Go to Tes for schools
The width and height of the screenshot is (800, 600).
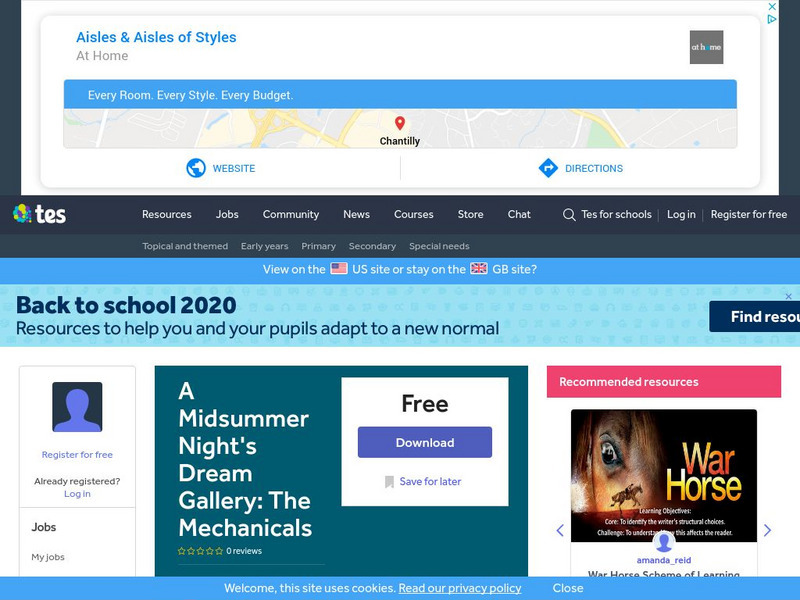tap(616, 214)
